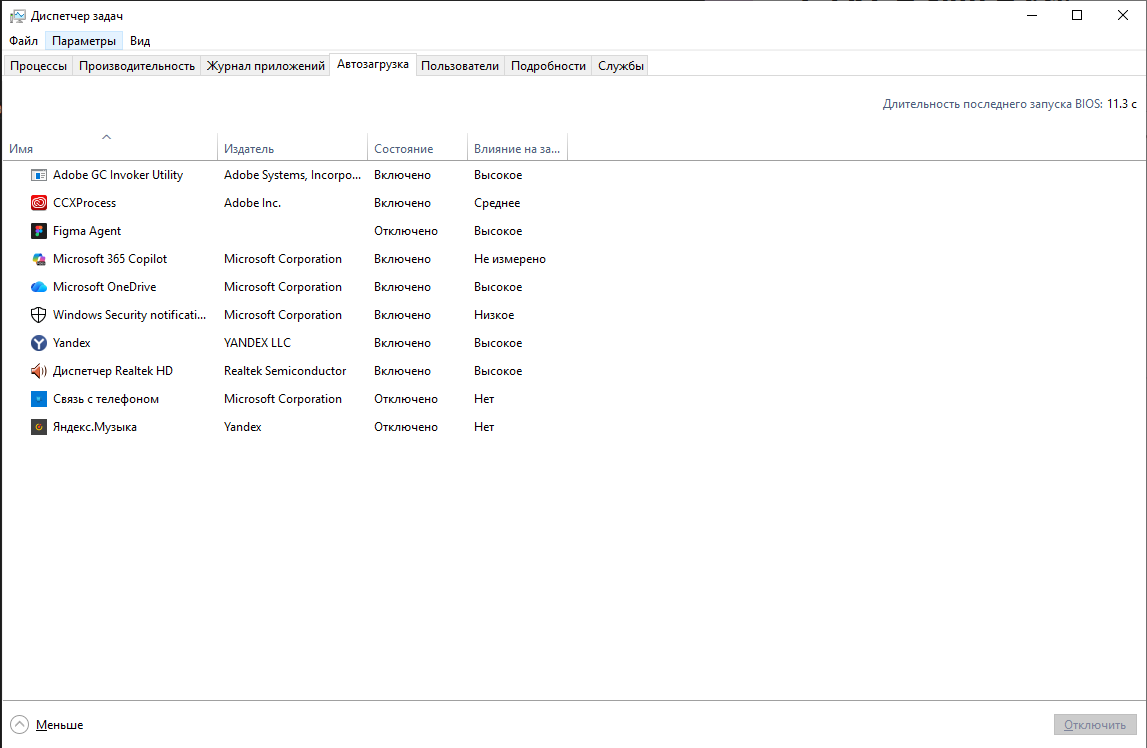Select the Yandex row name
Screen dimensions: 1147x748
click(x=72, y=343)
